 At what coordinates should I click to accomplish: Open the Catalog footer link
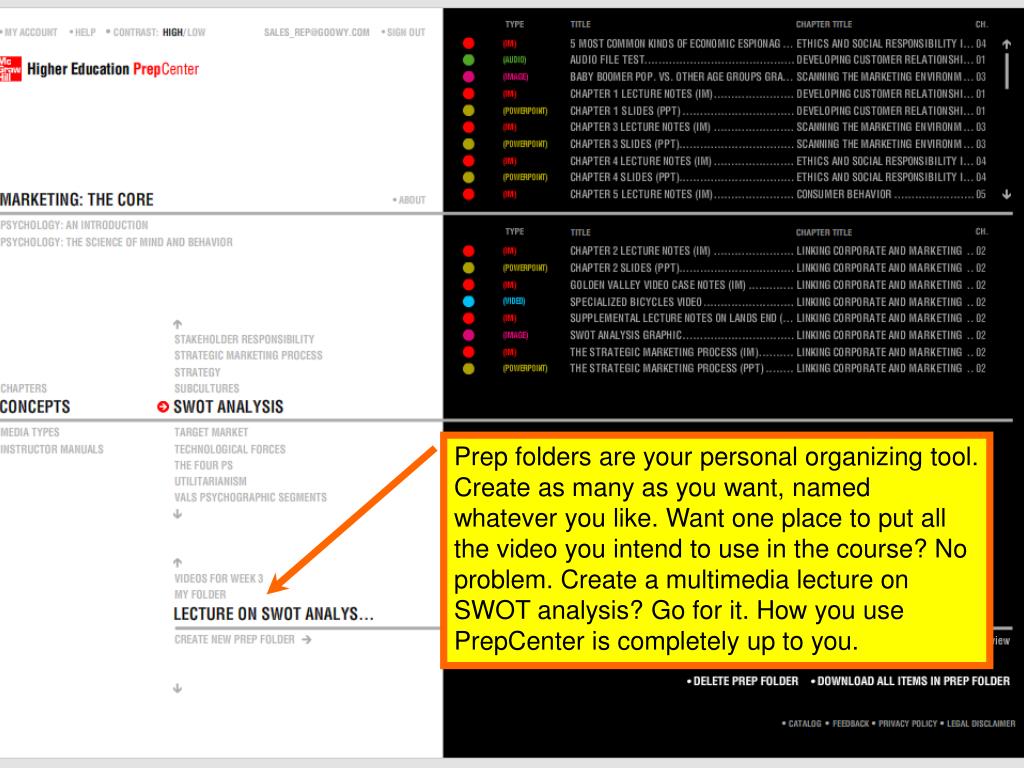click(x=805, y=724)
